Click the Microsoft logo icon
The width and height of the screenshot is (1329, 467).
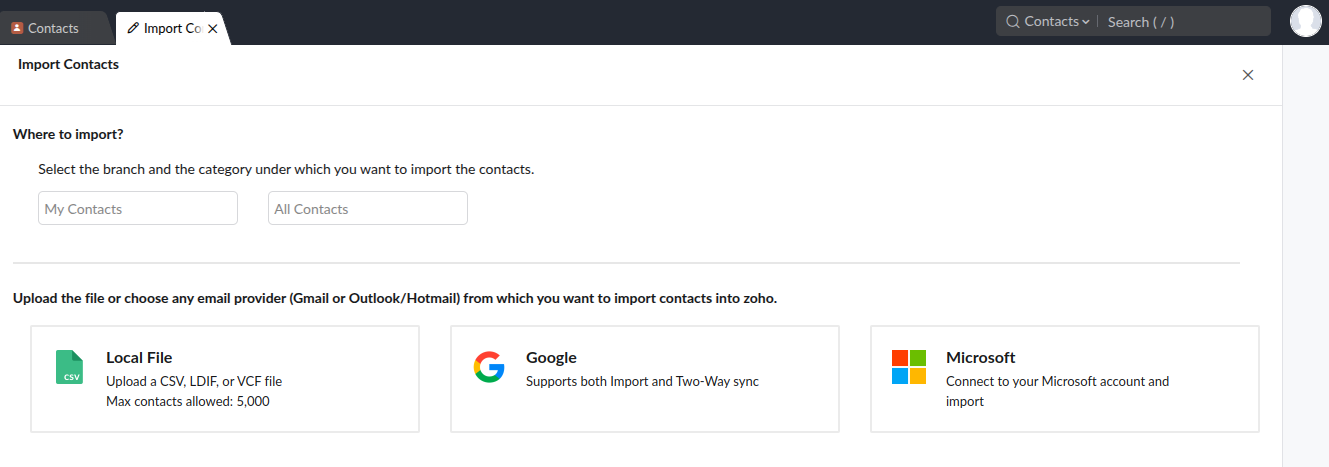(909, 367)
